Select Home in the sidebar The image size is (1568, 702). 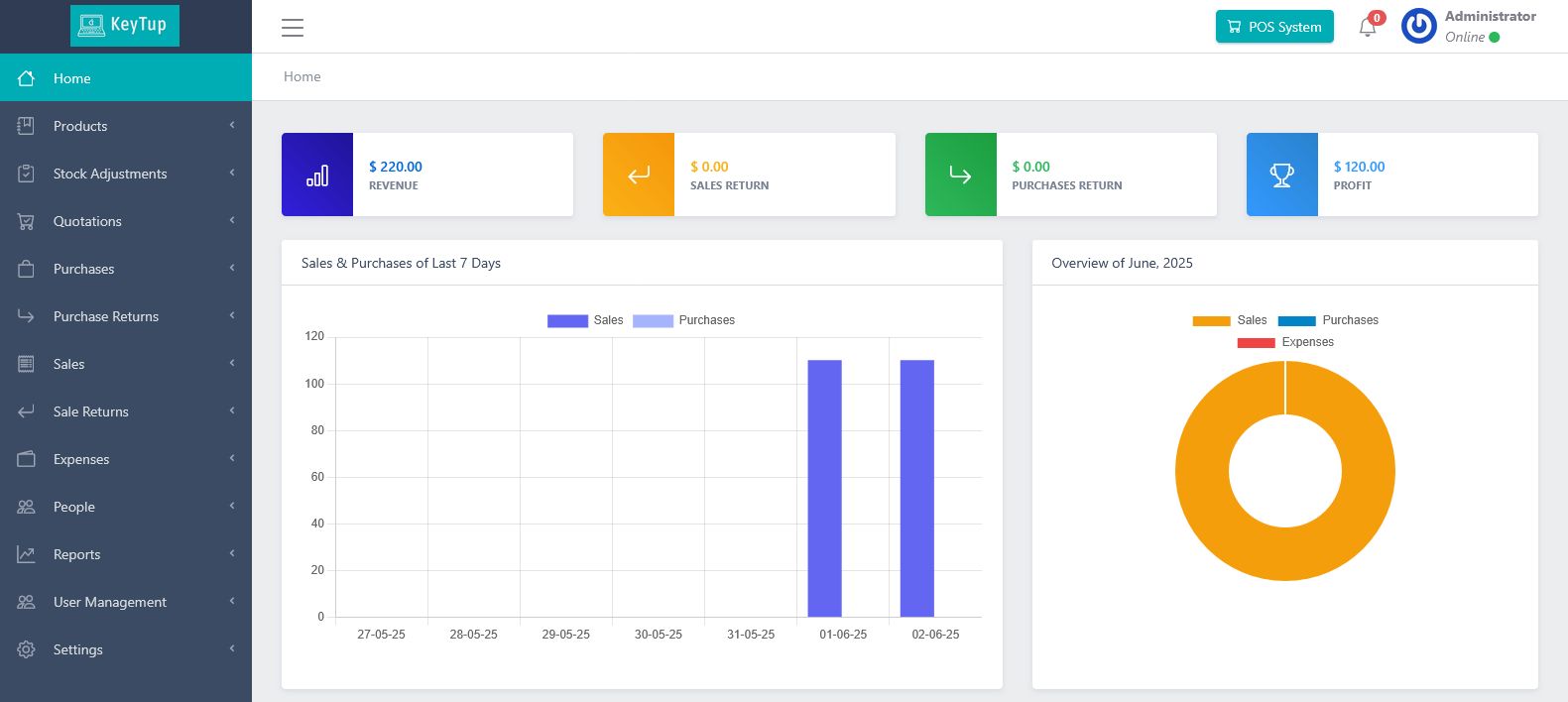(x=126, y=78)
